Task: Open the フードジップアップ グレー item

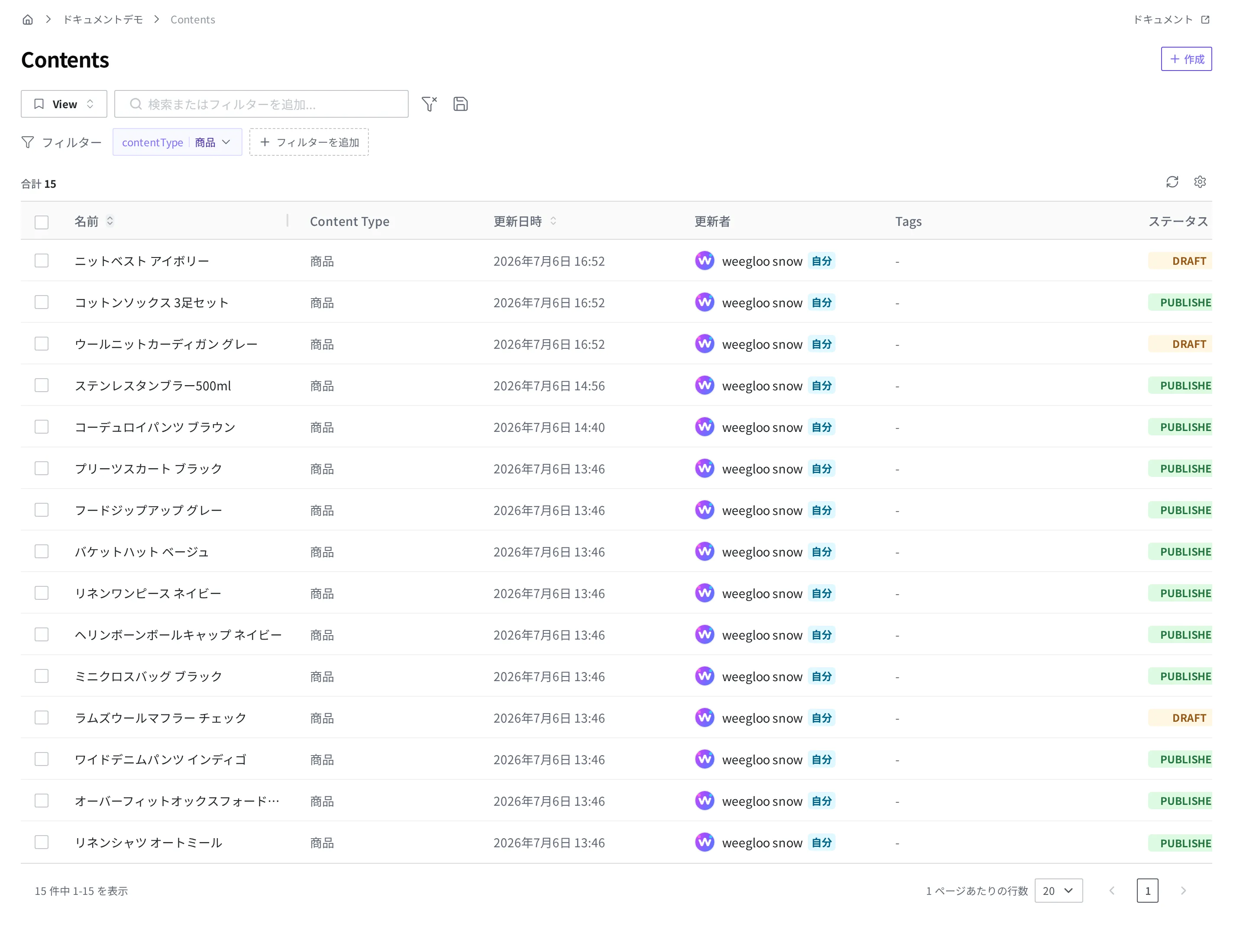Action: 148,510
